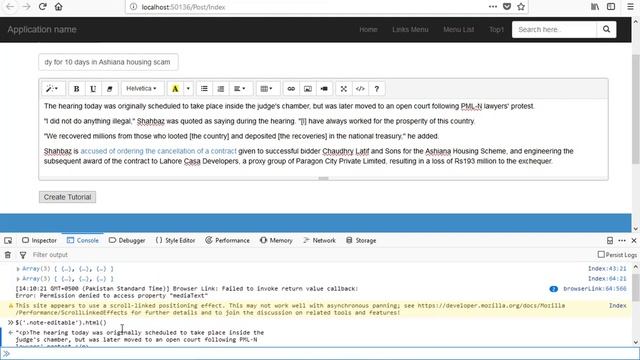Open the paragraph alignment dropdown
This screenshot has width=640, height=360.
pyautogui.click(x=240, y=89)
